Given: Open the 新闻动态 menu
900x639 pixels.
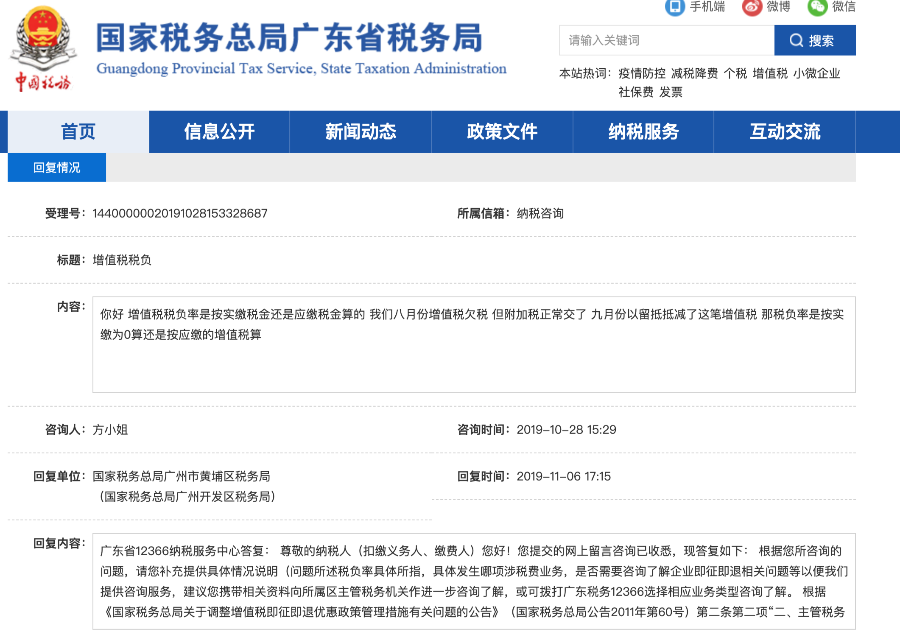Looking at the screenshot, I should coord(360,131).
